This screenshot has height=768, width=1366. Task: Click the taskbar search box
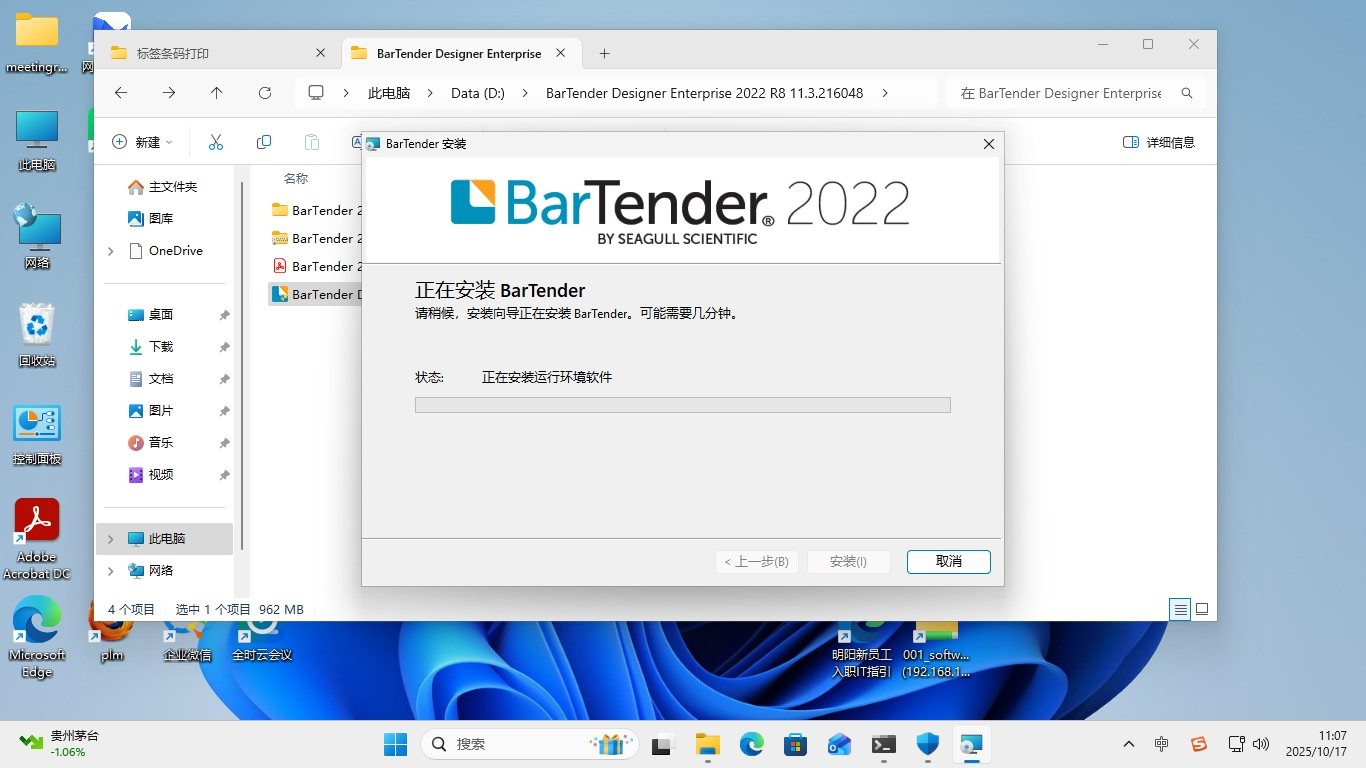click(x=529, y=744)
